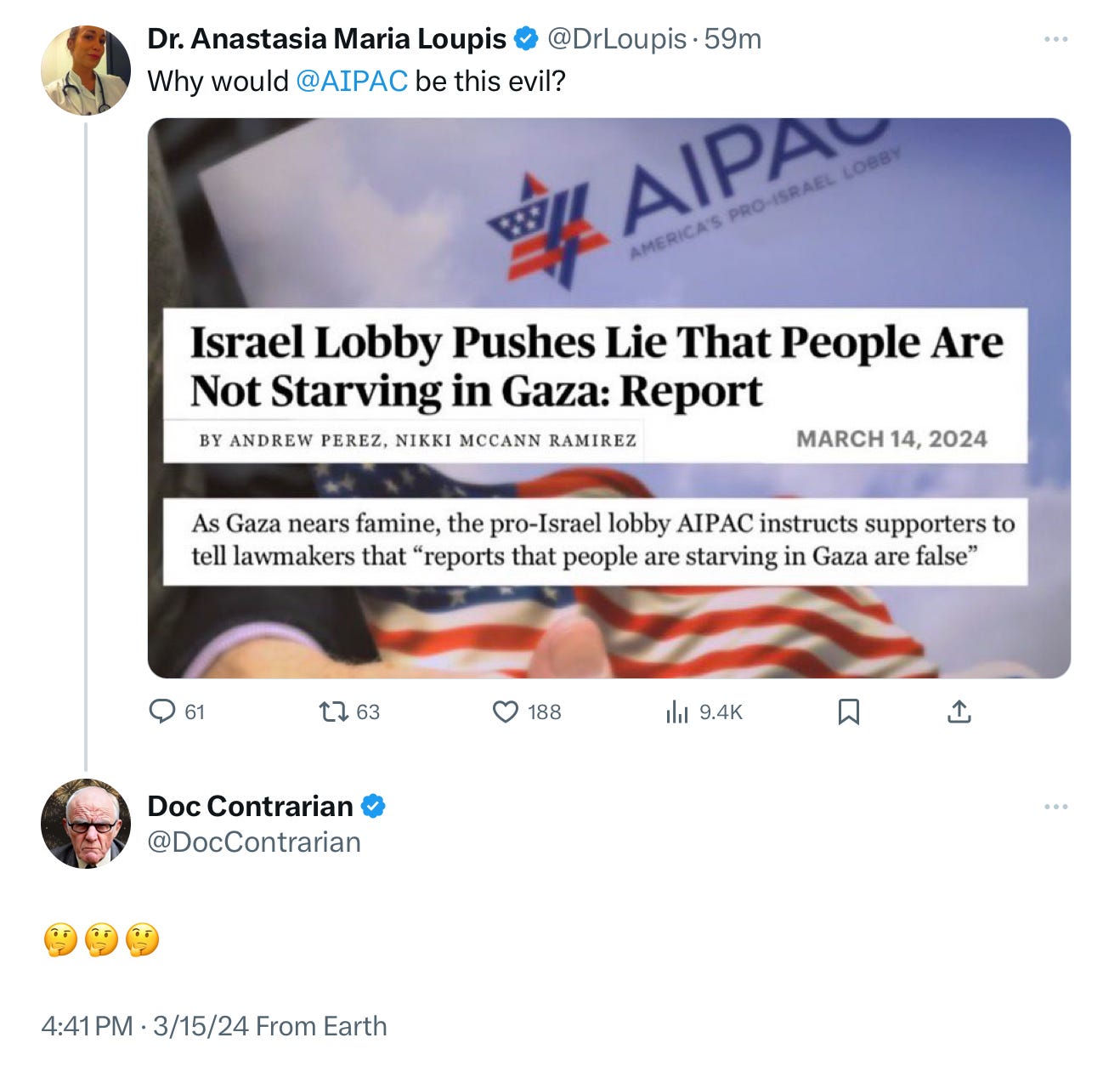
Task: Share the tweet with the upload arrow icon
Action: 959,712
